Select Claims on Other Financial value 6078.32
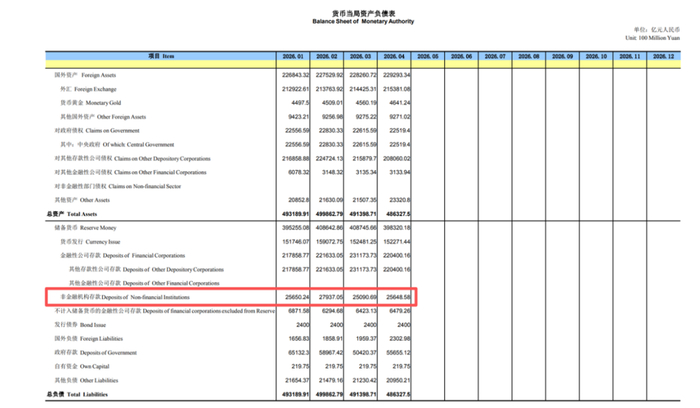The height and width of the screenshot is (408, 700). point(299,172)
